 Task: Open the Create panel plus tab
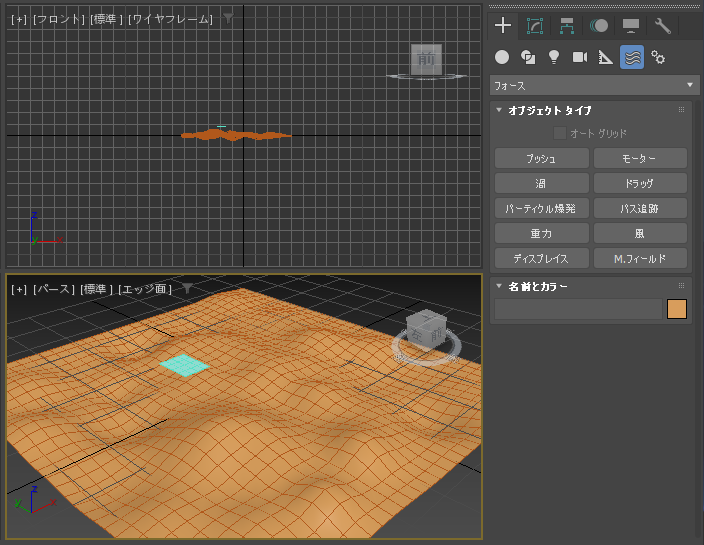(503, 26)
